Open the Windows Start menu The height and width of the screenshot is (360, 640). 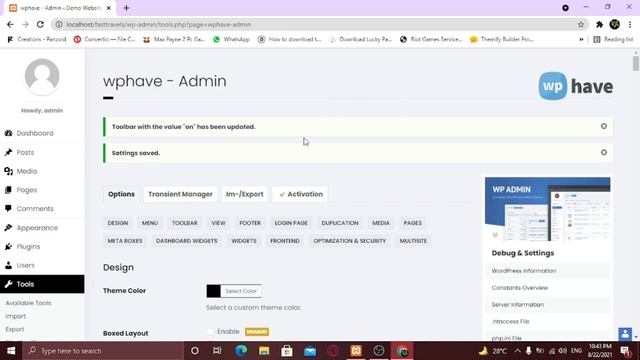coord(11,351)
